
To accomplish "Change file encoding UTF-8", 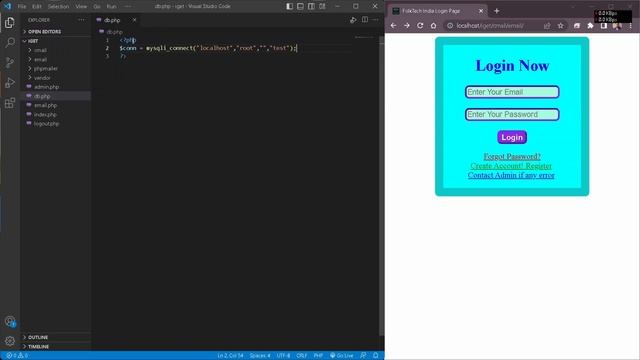I will pos(283,356).
